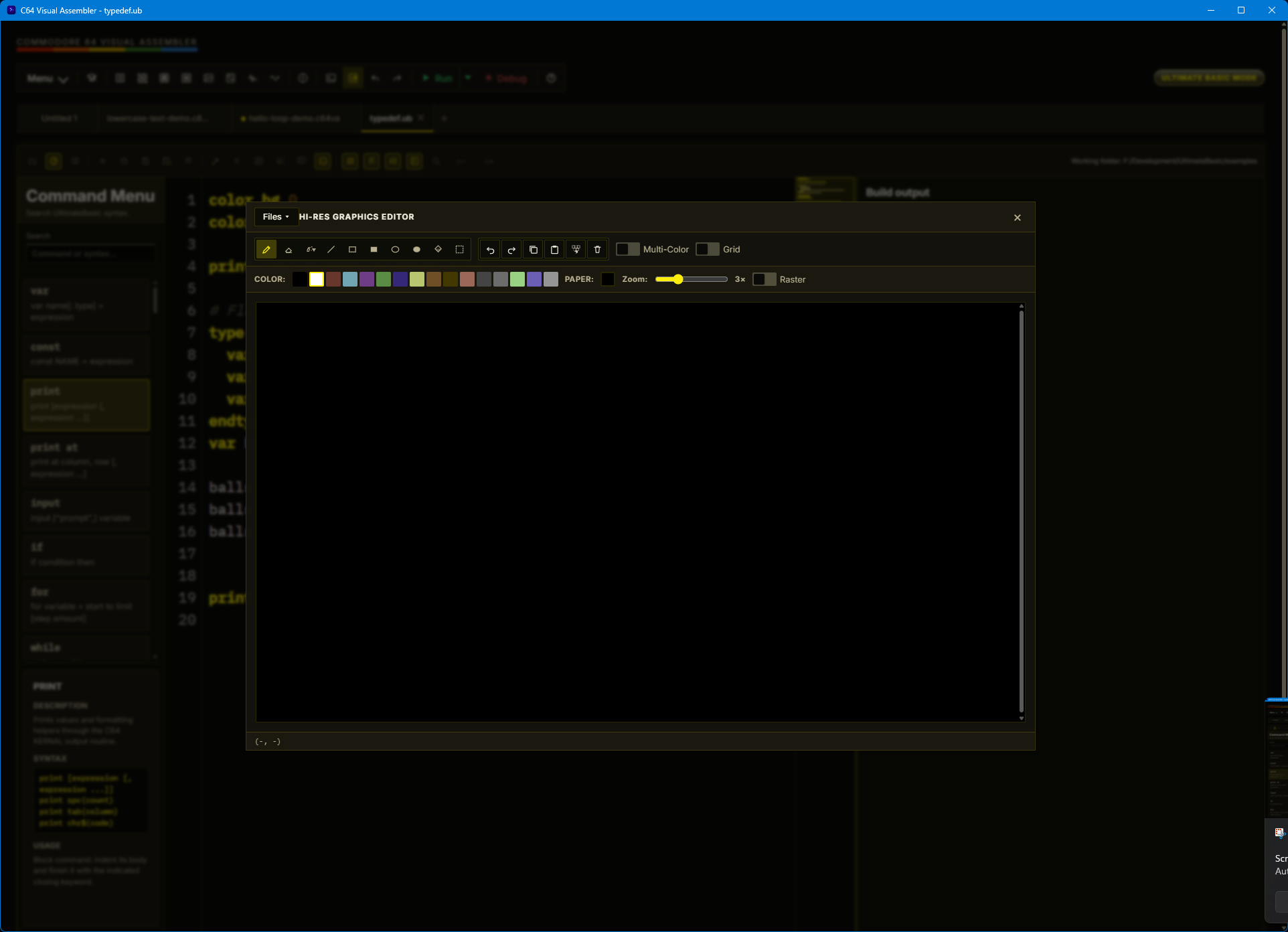The width and height of the screenshot is (1288, 932).
Task: Click the cursor coordinates readout (-, -)
Action: 268,742
